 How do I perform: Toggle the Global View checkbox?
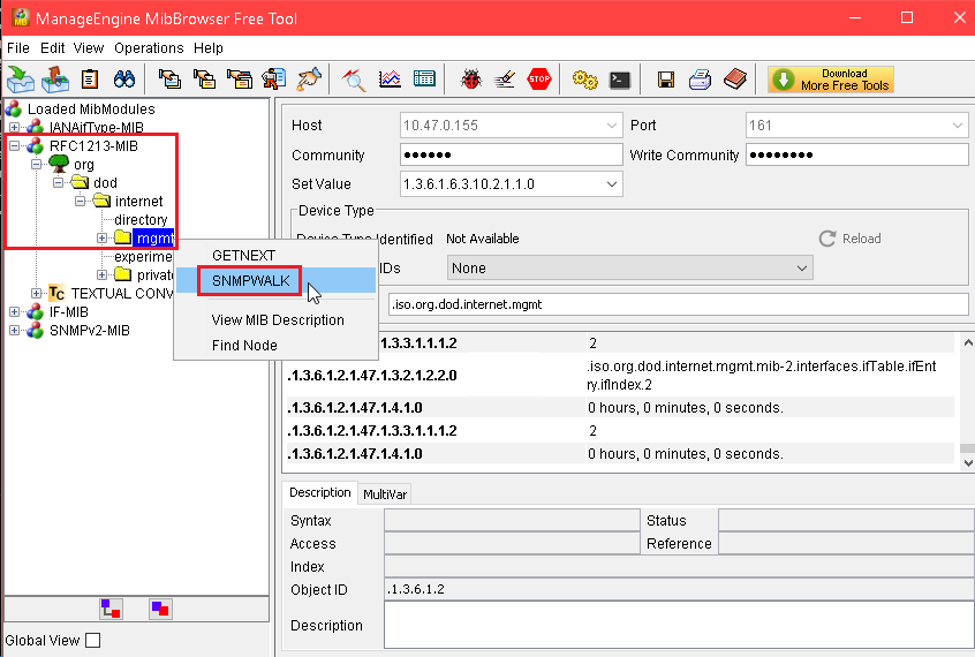(93, 640)
